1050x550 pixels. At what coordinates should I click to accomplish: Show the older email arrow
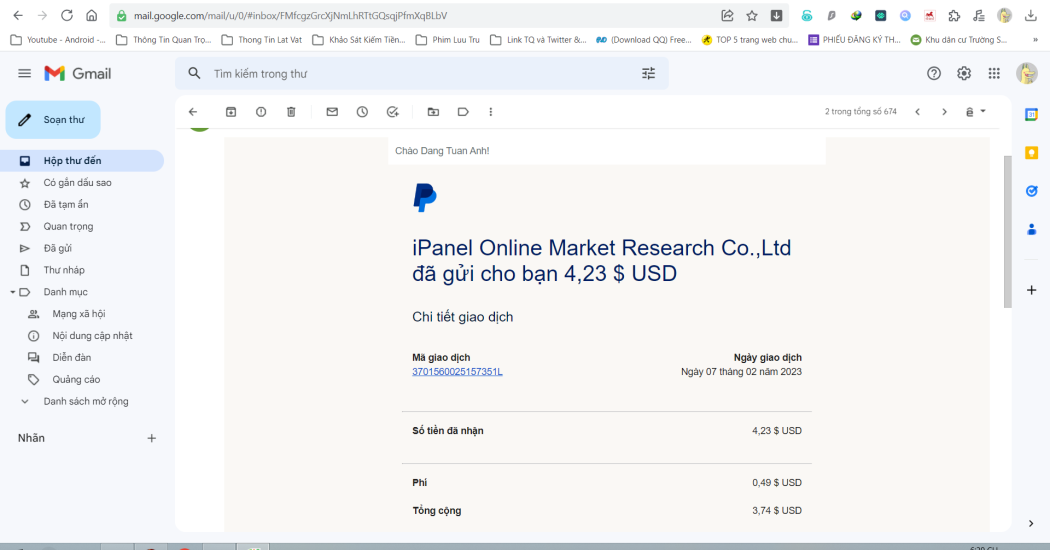point(944,112)
